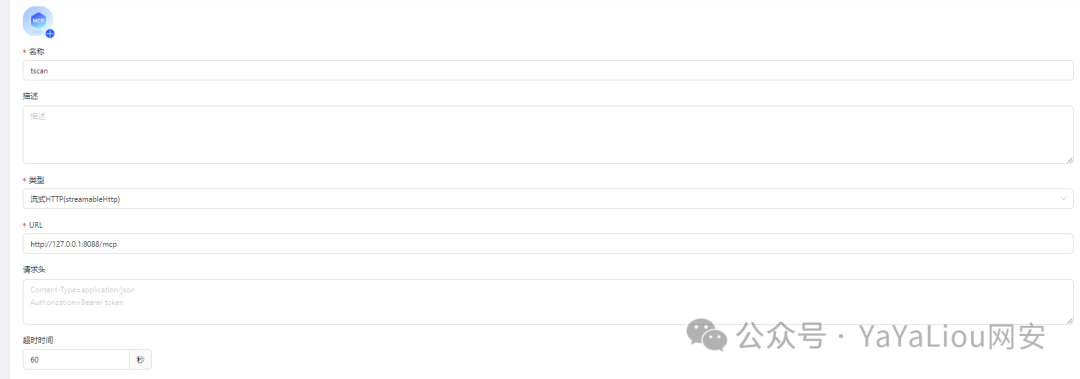
Task: Click the 超时时间 field label
Action: [x=38, y=340]
